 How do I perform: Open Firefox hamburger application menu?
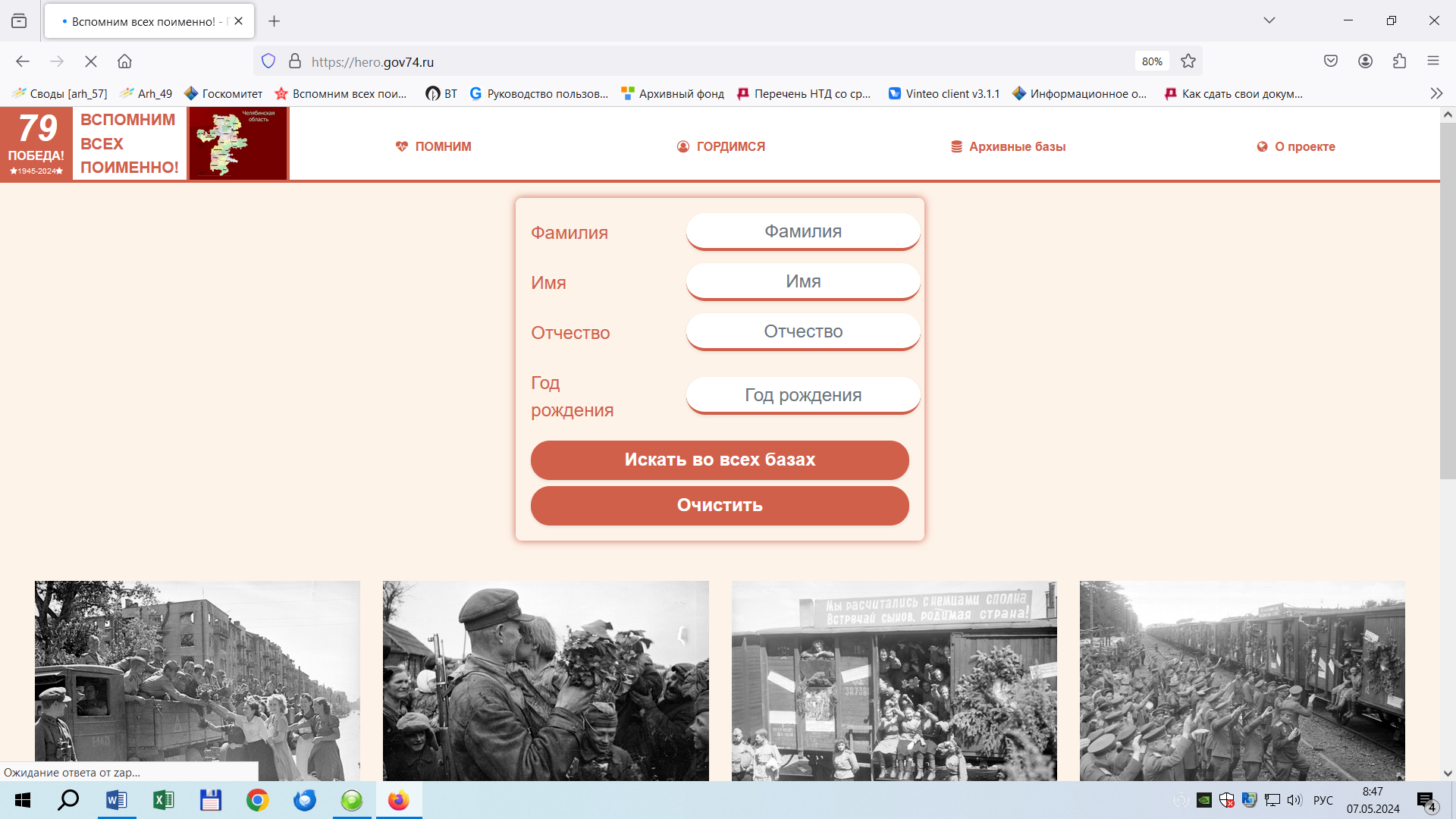1433,61
